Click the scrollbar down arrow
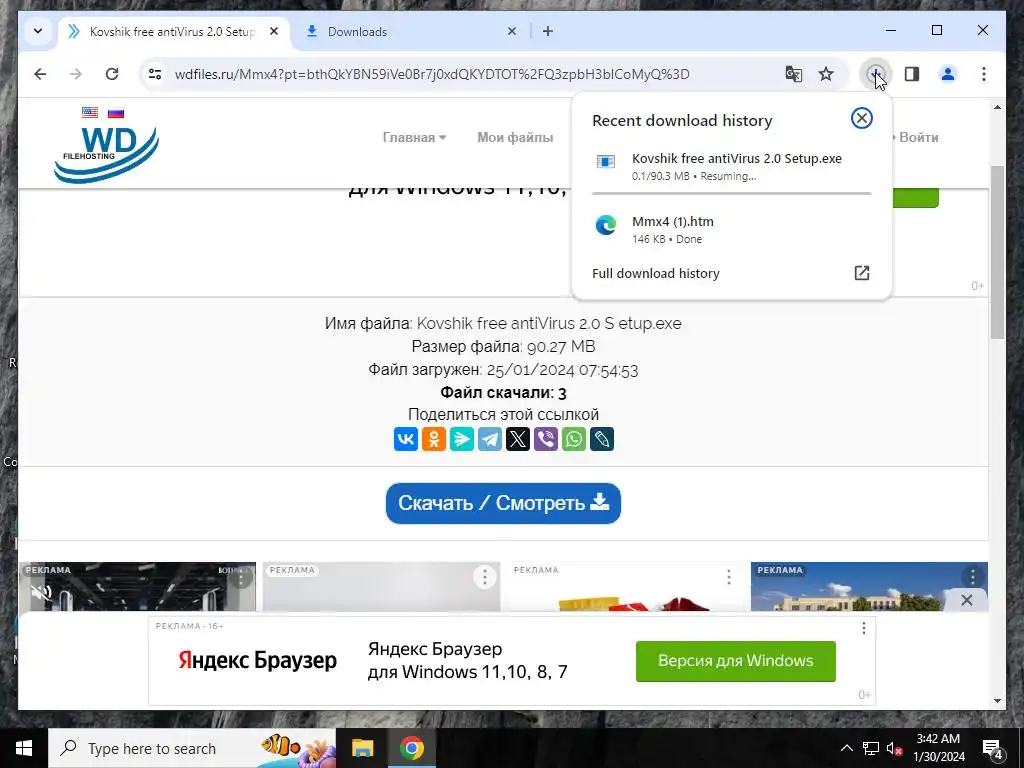Viewport: 1024px width, 768px height. (997, 701)
